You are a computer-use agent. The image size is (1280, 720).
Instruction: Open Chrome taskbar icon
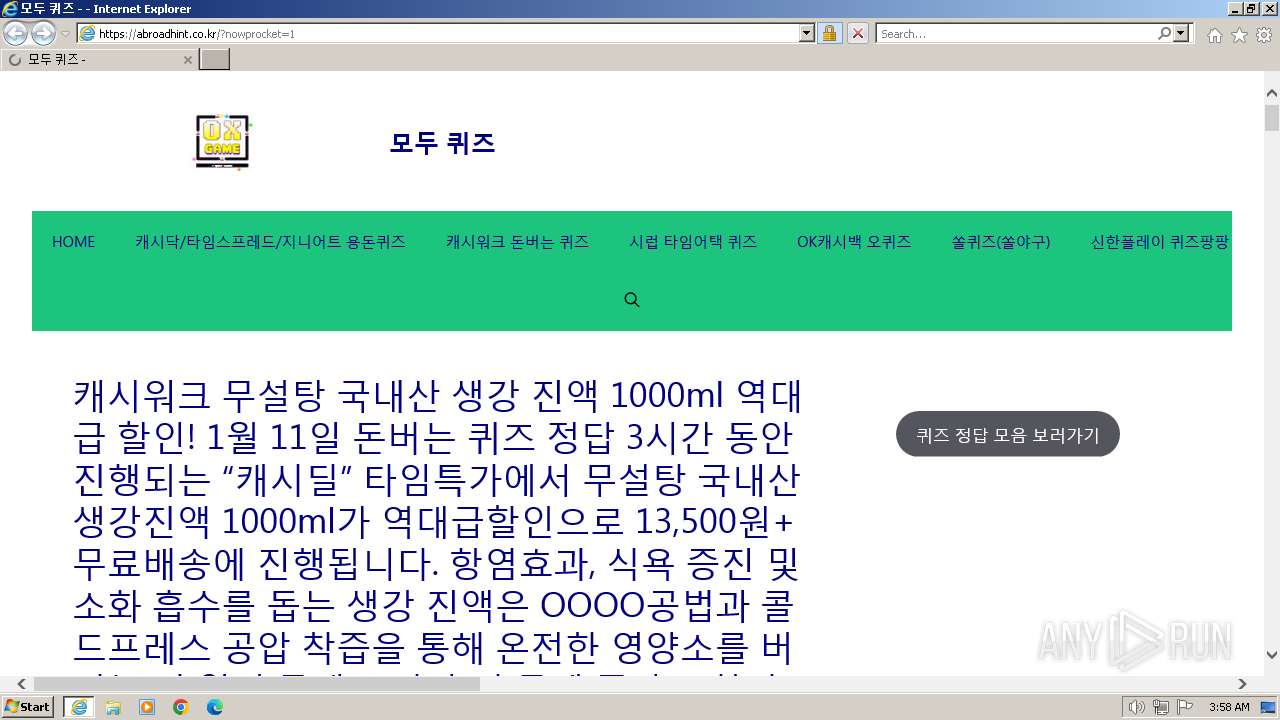click(181, 707)
